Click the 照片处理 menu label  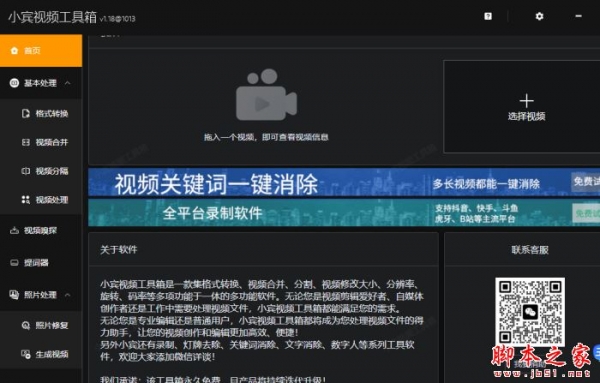(40, 295)
